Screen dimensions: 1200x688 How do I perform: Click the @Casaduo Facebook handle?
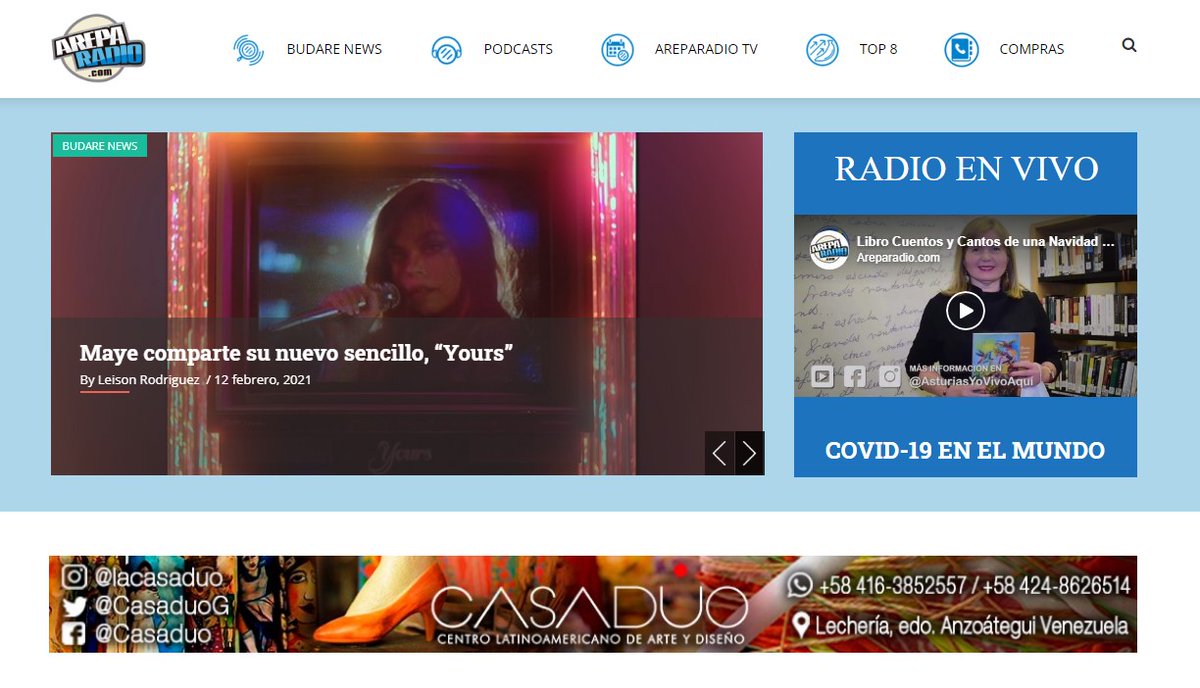click(153, 634)
